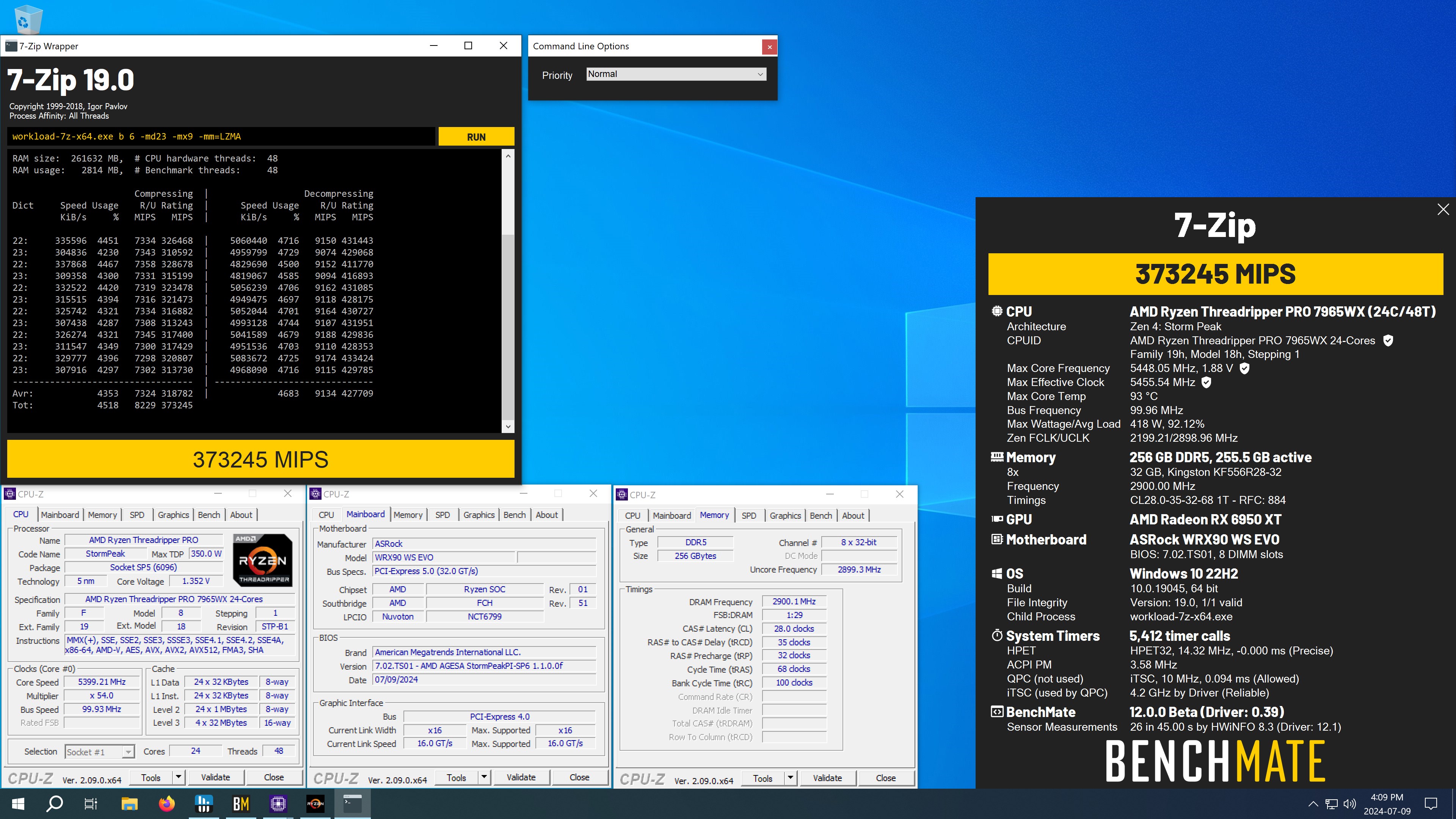1456x819 pixels.
Task: Open Memory tab in first CPU-Z window
Action: click(102, 515)
